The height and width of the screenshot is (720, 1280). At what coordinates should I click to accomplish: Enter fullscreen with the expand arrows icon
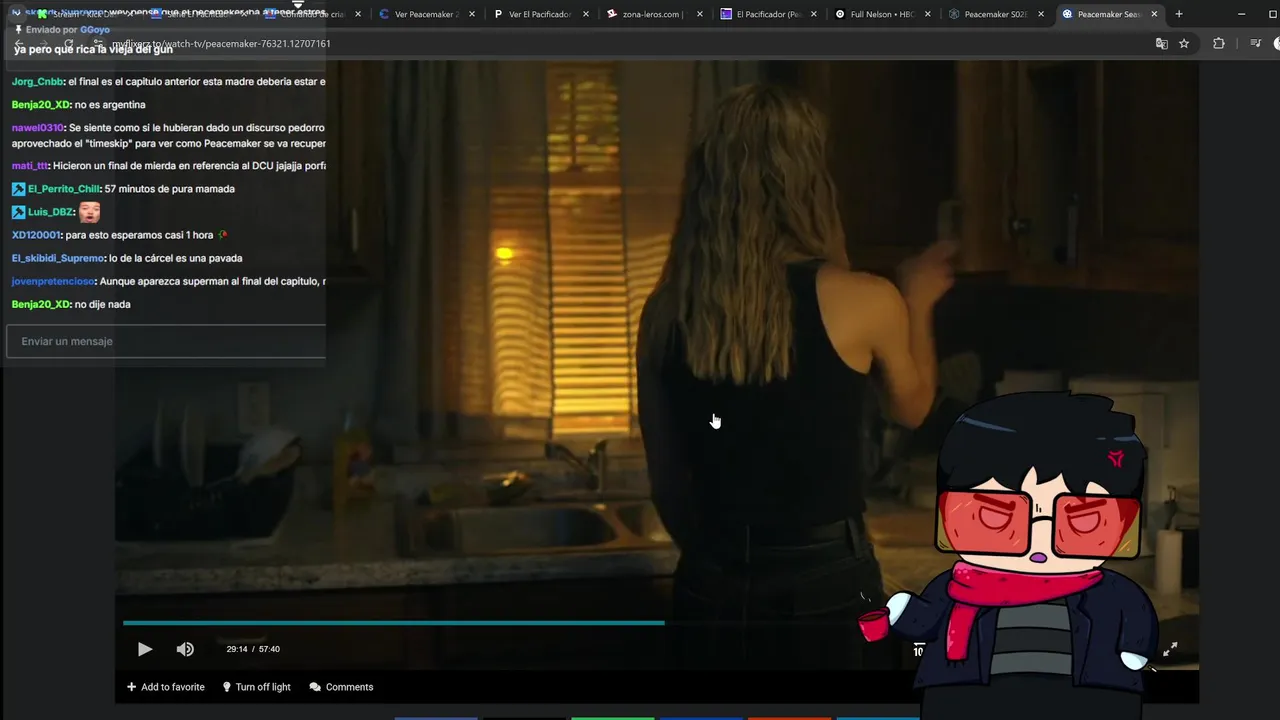[1170, 649]
